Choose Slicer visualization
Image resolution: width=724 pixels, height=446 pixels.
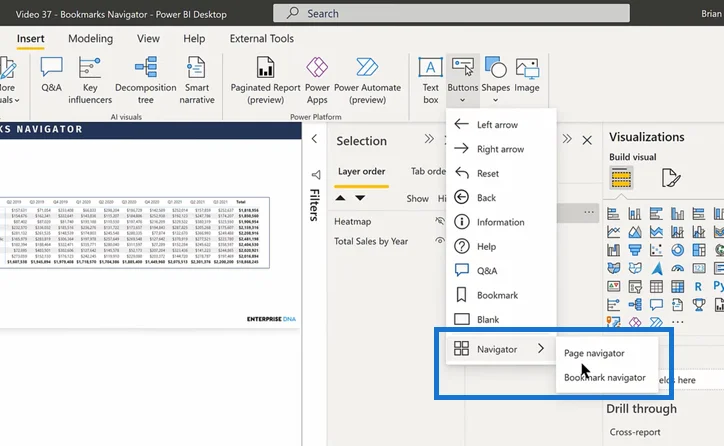point(634,287)
